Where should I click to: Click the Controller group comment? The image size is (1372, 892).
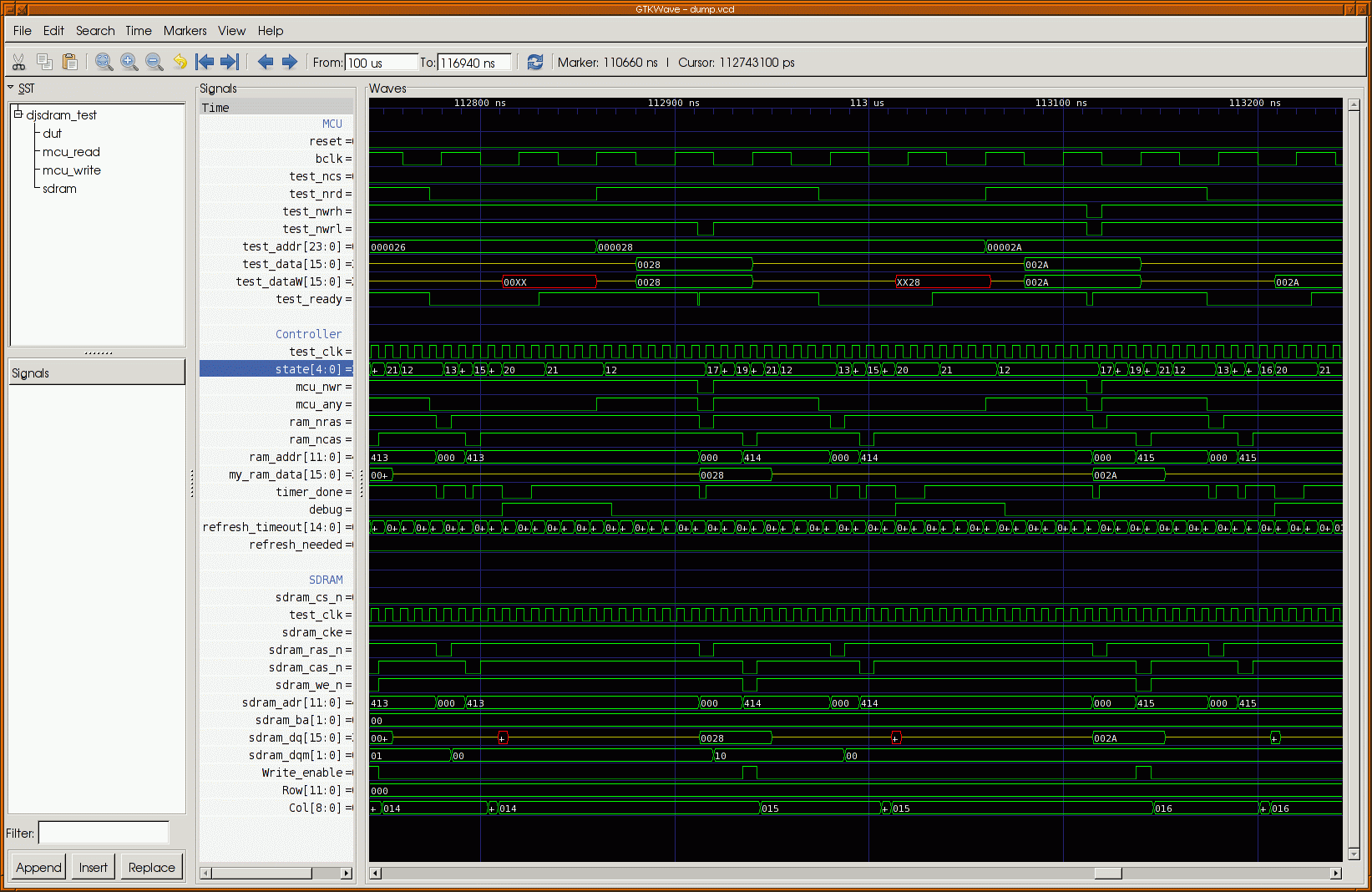308,334
